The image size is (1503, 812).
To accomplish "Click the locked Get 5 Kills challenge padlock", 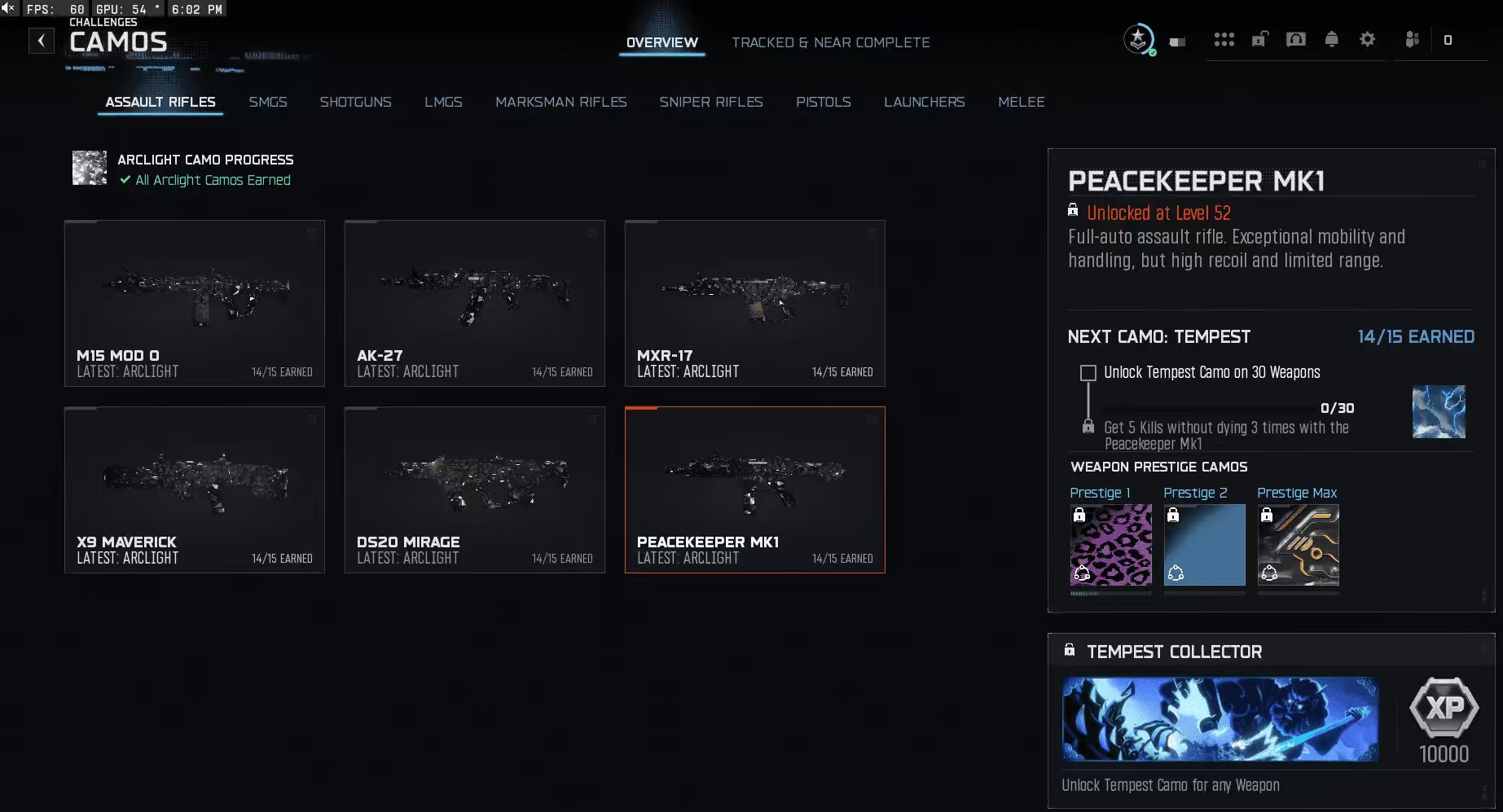I will click(x=1088, y=427).
